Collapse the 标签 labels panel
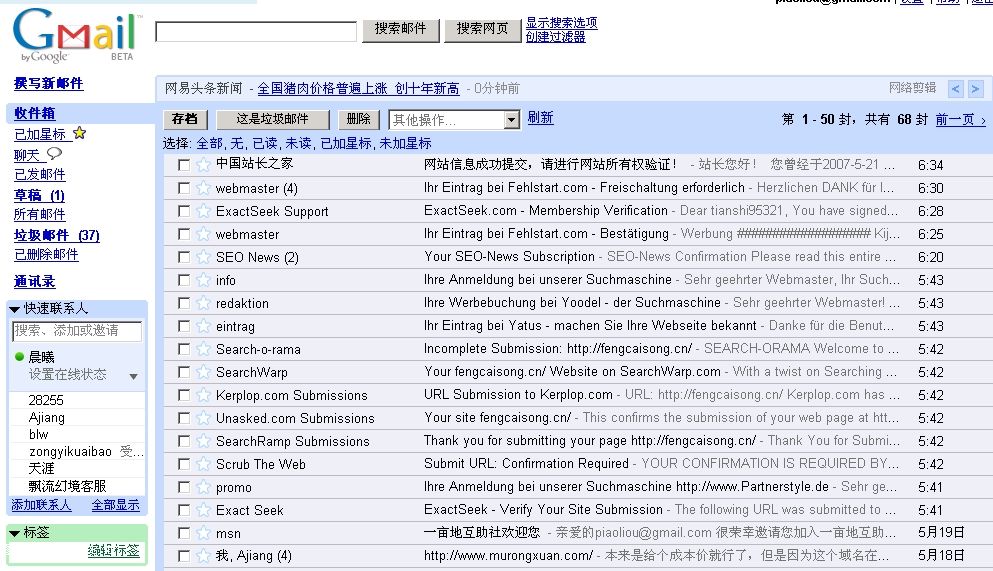 pyautogui.click(x=15, y=533)
